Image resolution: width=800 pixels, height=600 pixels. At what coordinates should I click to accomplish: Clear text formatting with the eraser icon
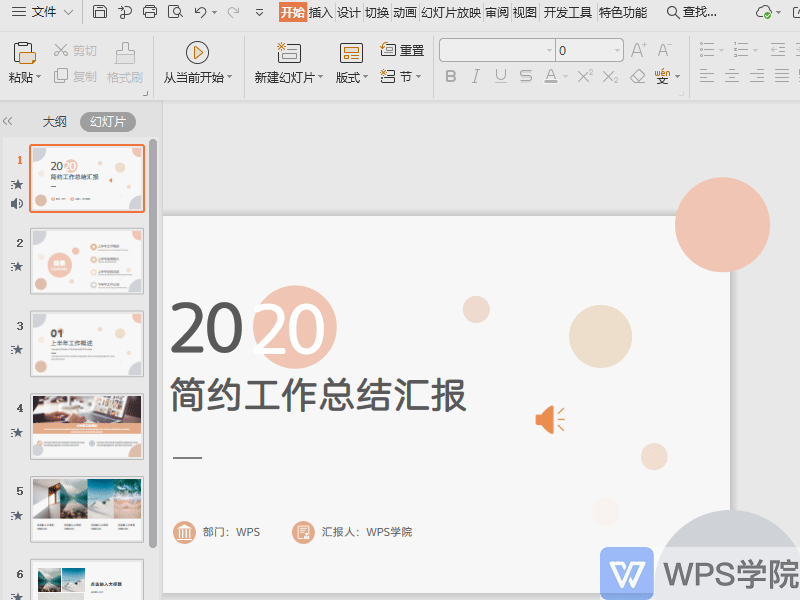click(637, 76)
